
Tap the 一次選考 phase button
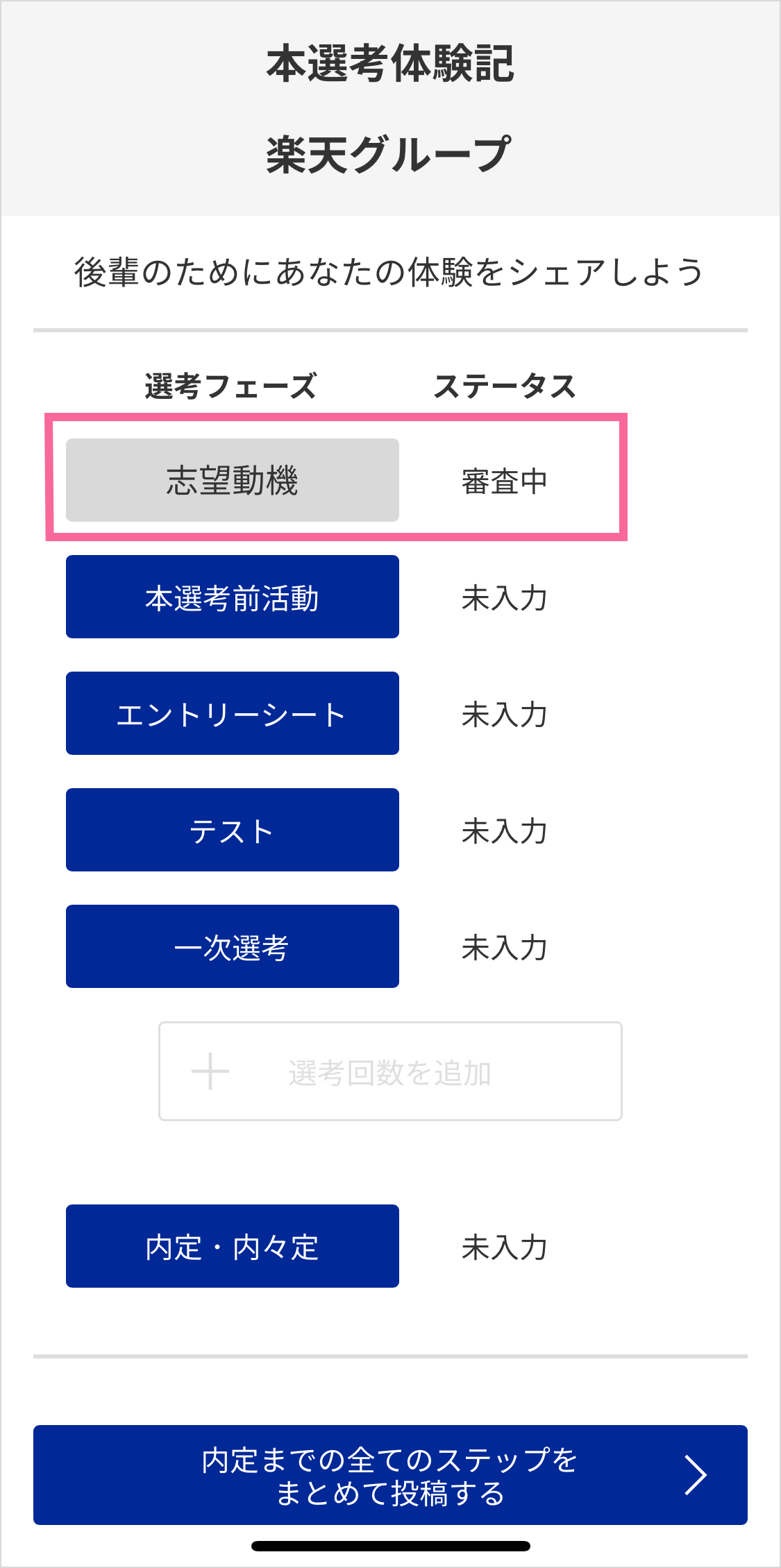[x=232, y=946]
